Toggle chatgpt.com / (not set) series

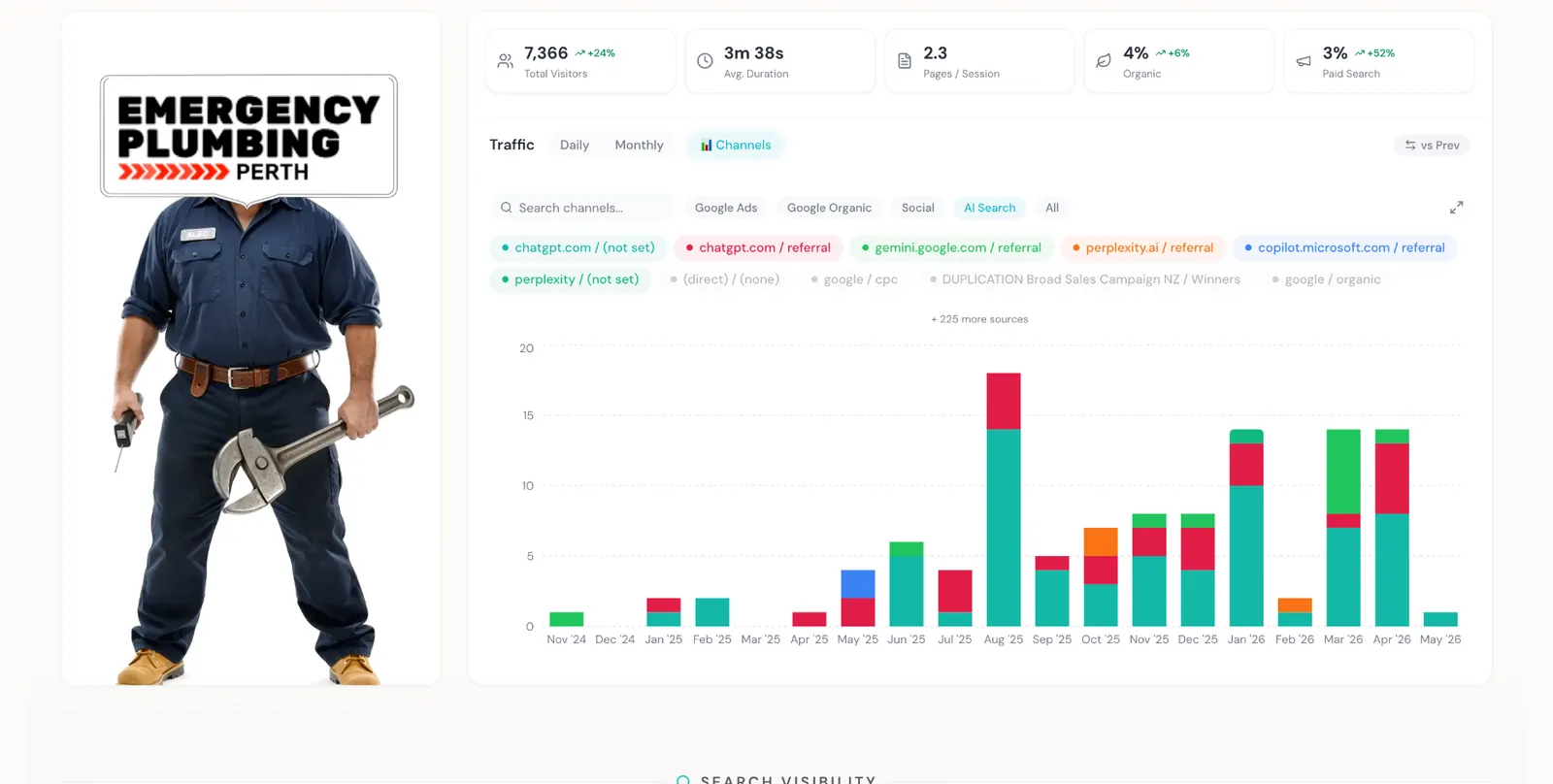coord(578,247)
